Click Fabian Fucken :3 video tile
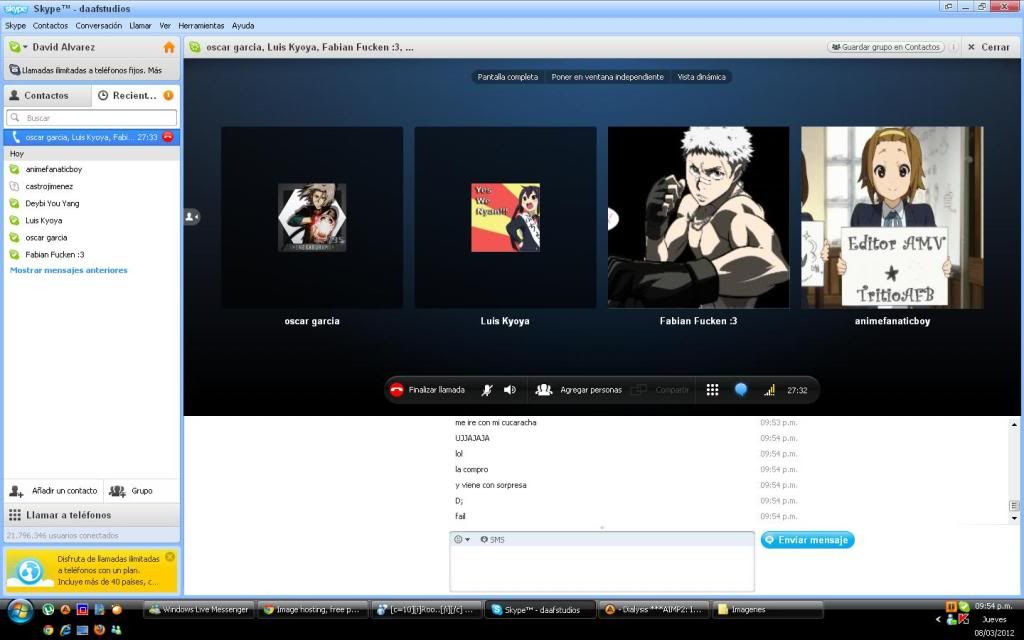Screen dimensions: 1024x640 (698, 217)
